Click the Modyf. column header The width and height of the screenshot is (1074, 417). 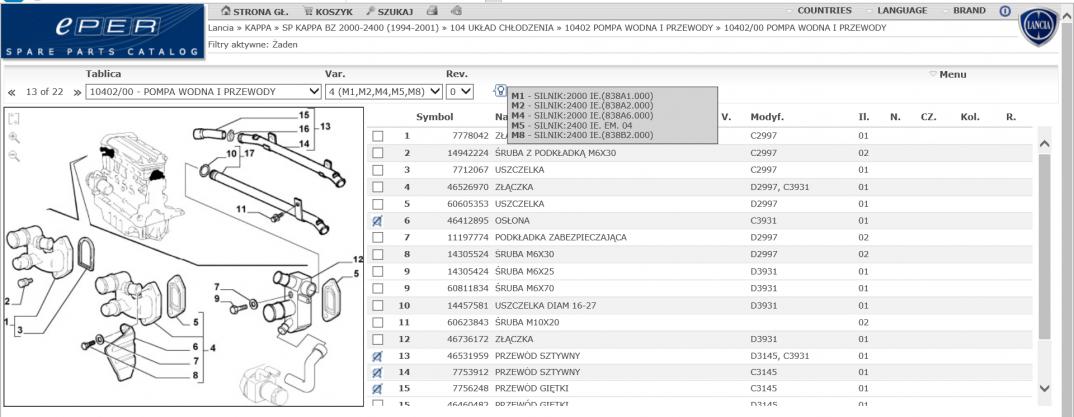(767, 117)
